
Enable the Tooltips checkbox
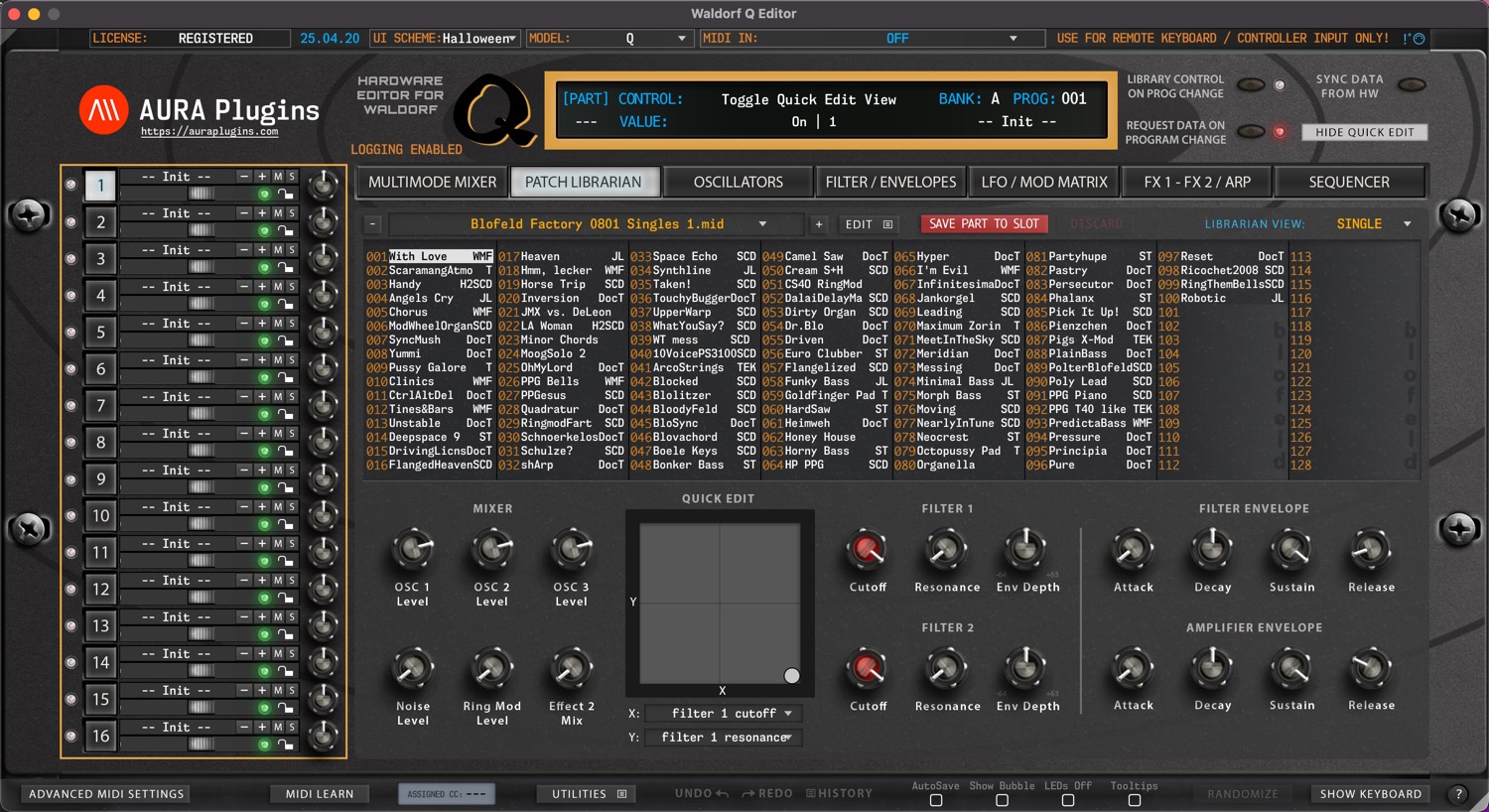click(x=1135, y=800)
